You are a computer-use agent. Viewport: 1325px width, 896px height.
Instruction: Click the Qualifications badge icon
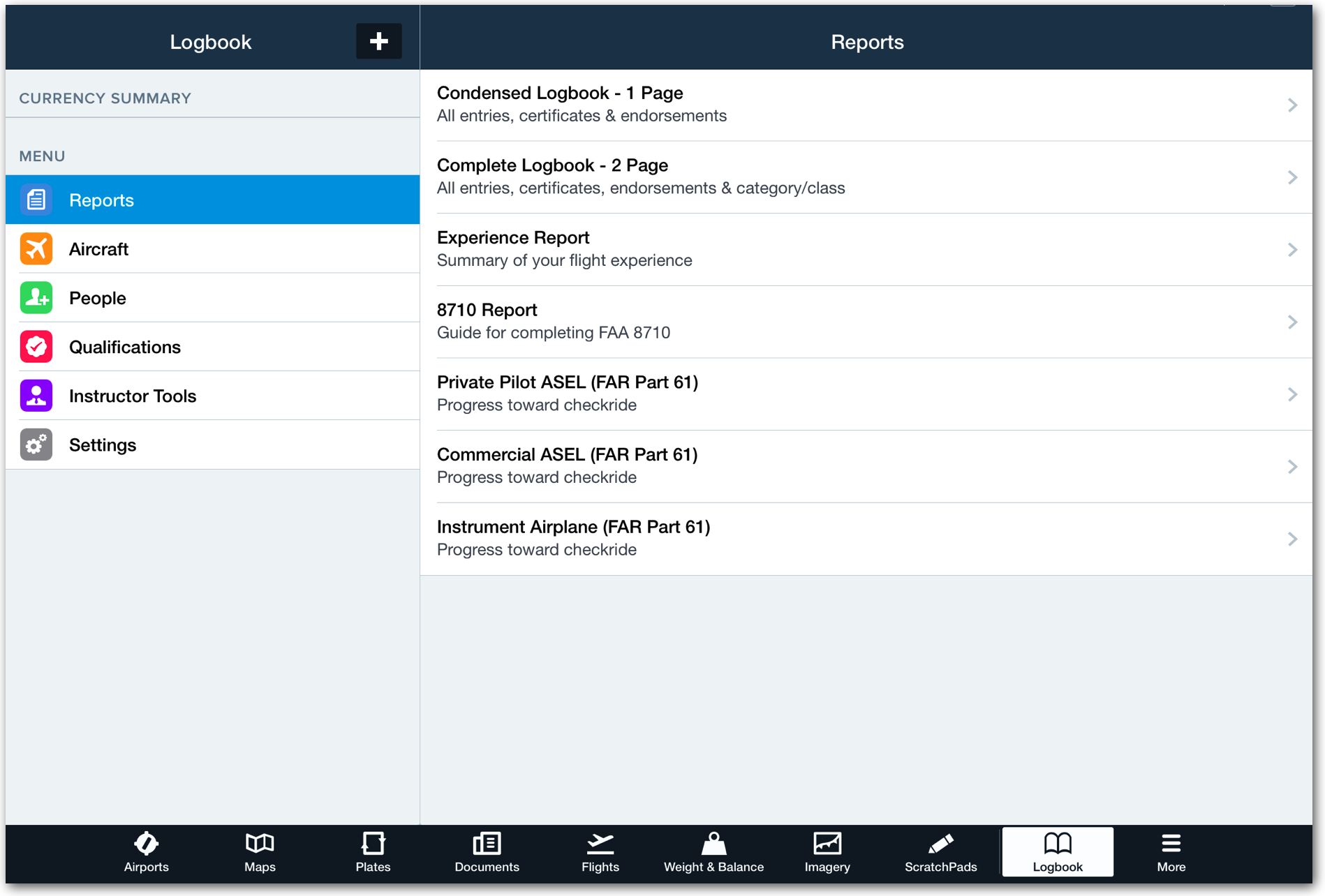(36, 346)
